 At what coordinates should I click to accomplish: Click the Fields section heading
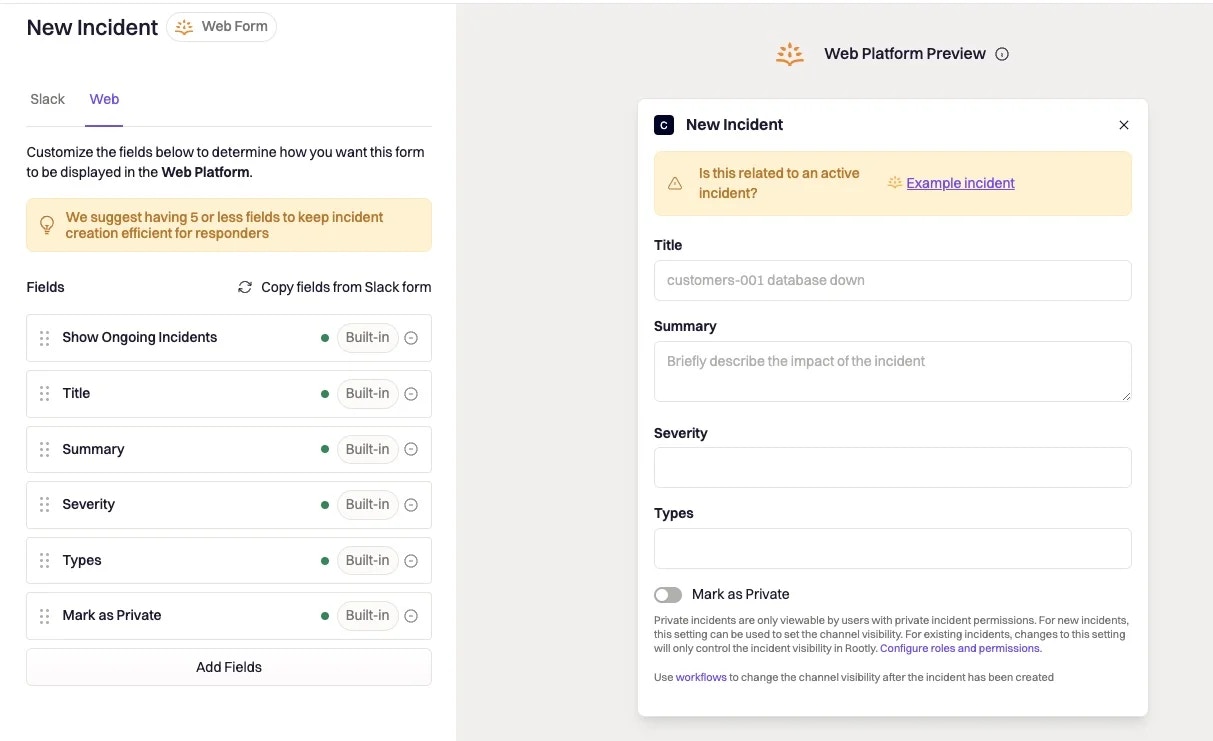tap(45, 287)
